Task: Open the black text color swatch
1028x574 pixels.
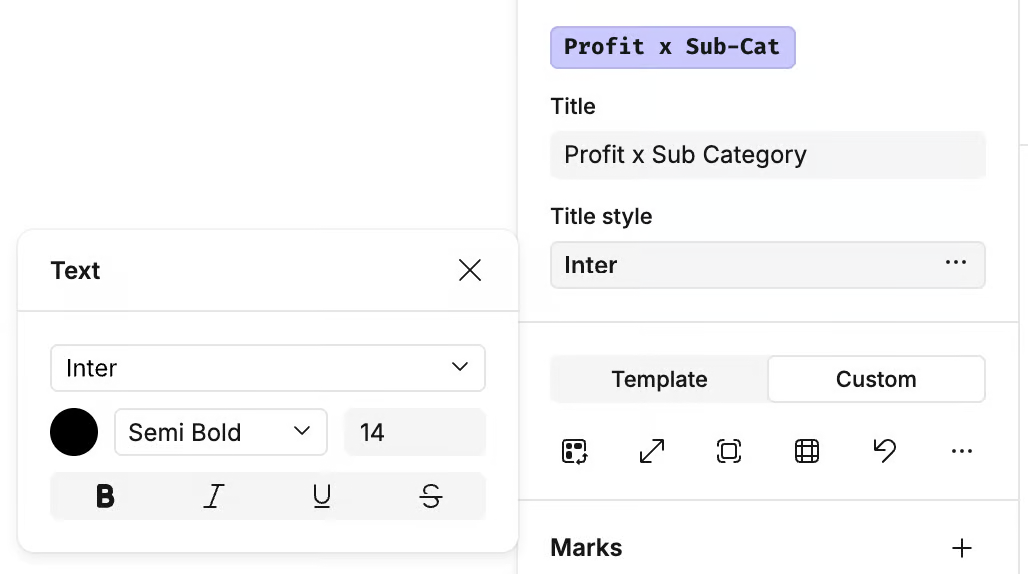Action: [74, 432]
